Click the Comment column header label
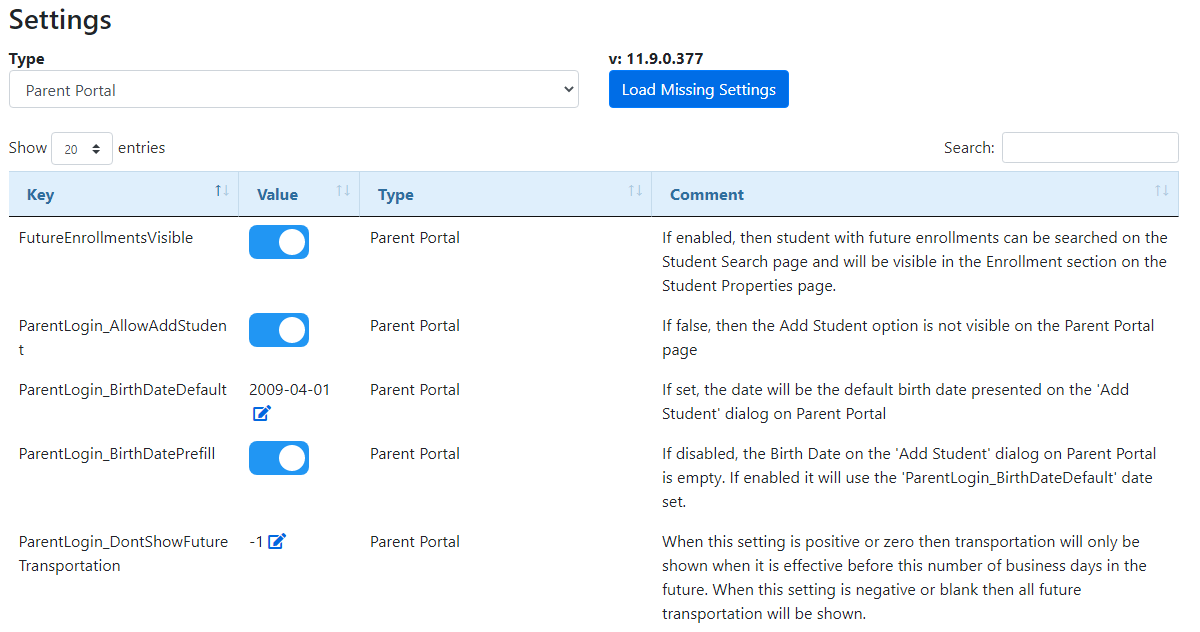 (706, 195)
